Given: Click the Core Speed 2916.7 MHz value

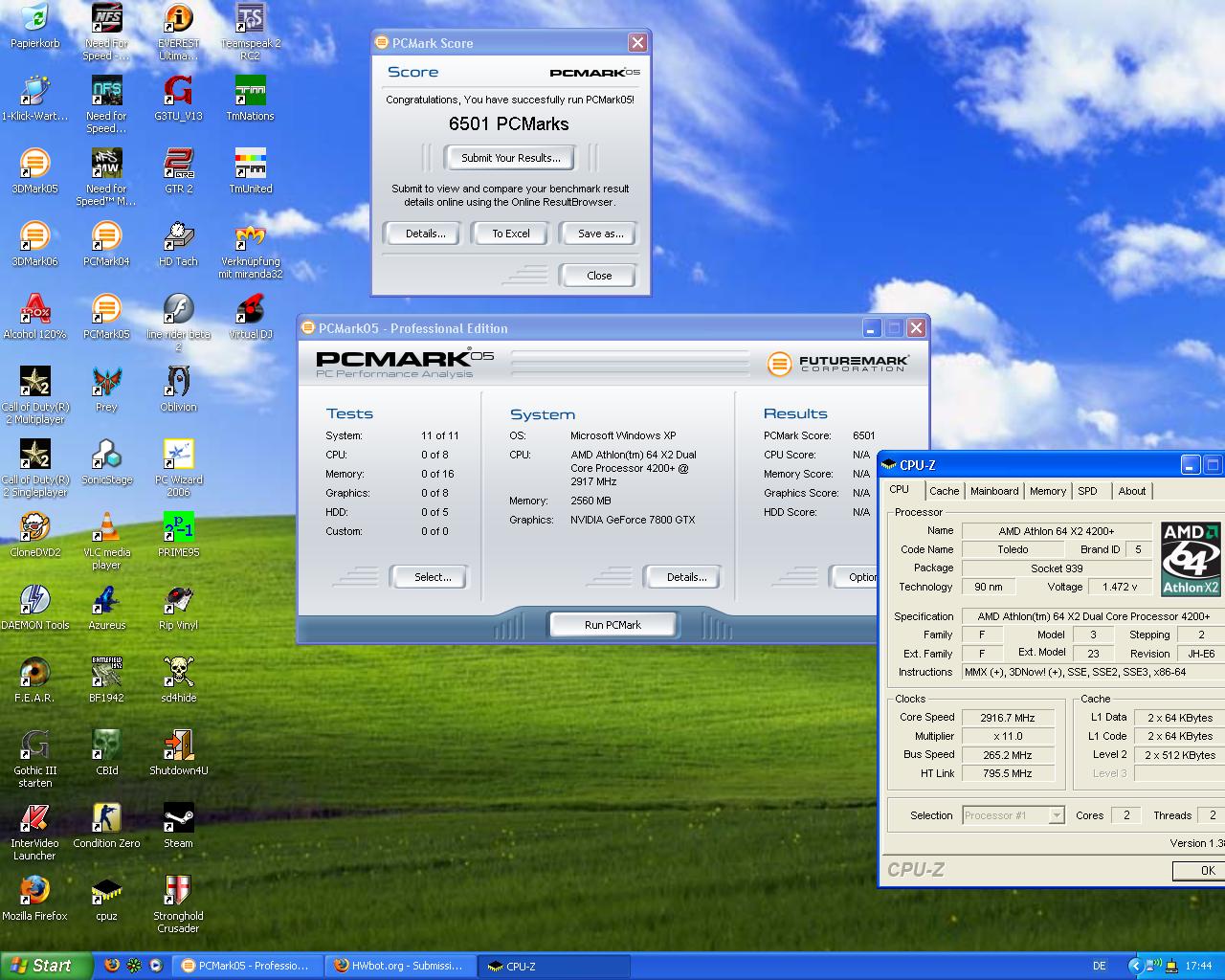Looking at the screenshot, I should tap(1008, 718).
